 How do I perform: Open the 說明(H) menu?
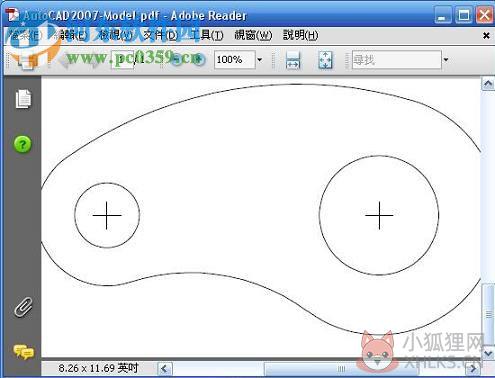(x=300, y=35)
